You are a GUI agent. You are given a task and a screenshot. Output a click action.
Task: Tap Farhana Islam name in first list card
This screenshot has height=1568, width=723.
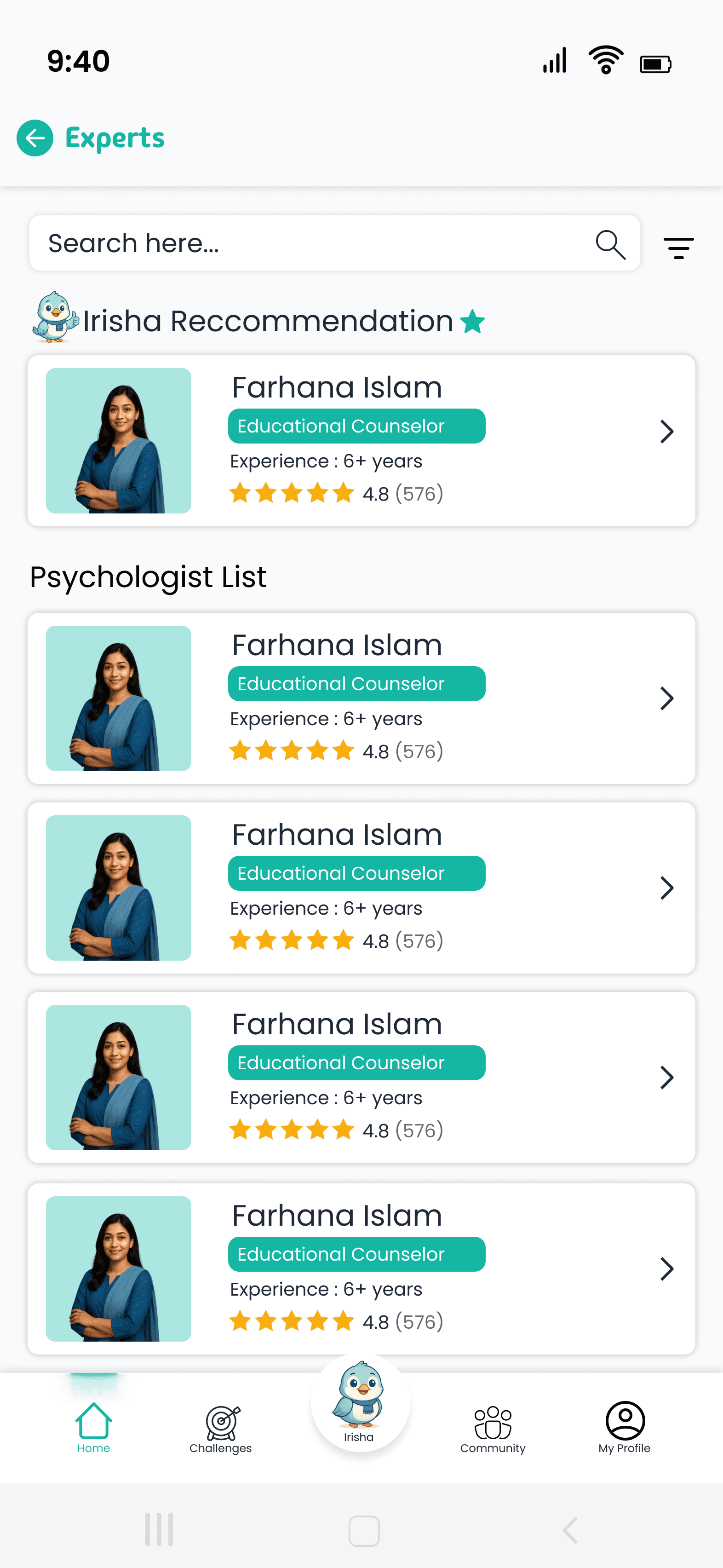[x=337, y=645]
